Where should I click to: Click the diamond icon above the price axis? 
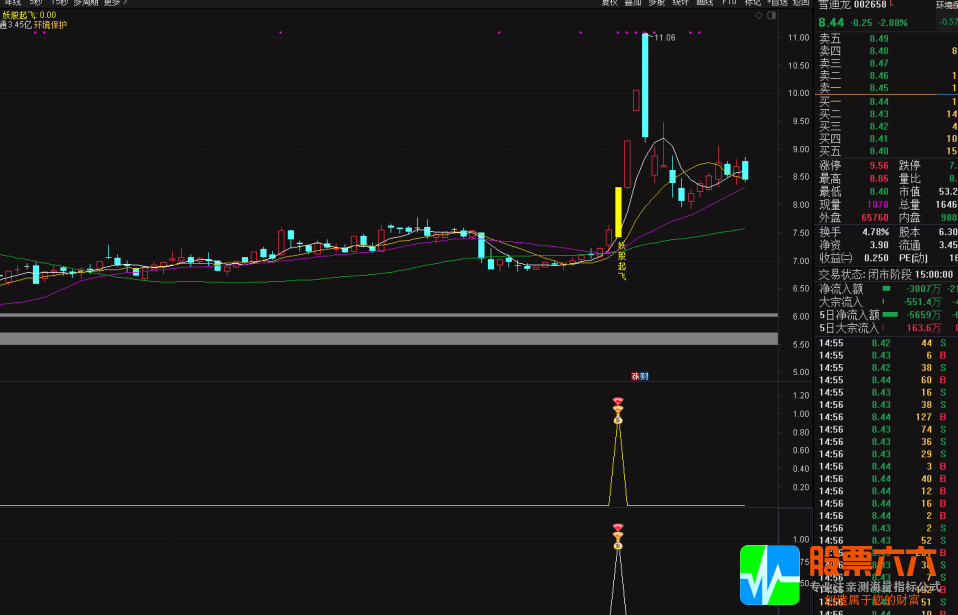click(758, 16)
